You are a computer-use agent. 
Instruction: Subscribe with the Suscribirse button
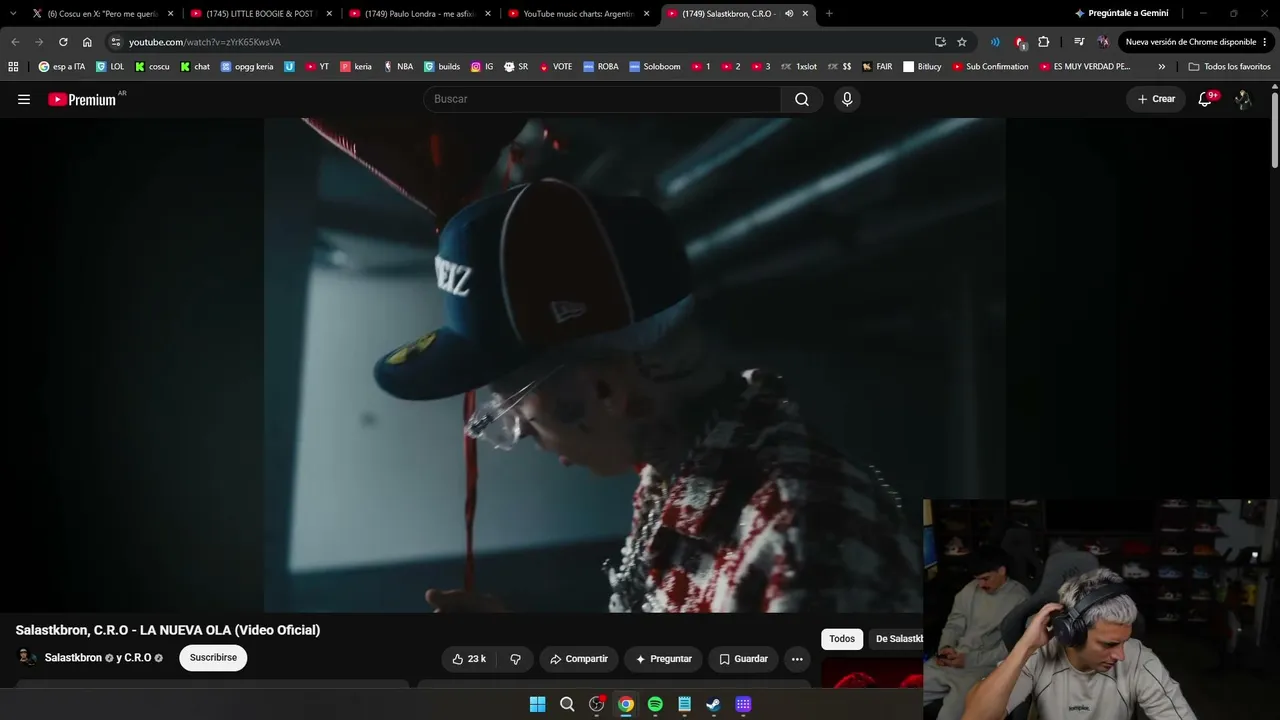click(213, 658)
